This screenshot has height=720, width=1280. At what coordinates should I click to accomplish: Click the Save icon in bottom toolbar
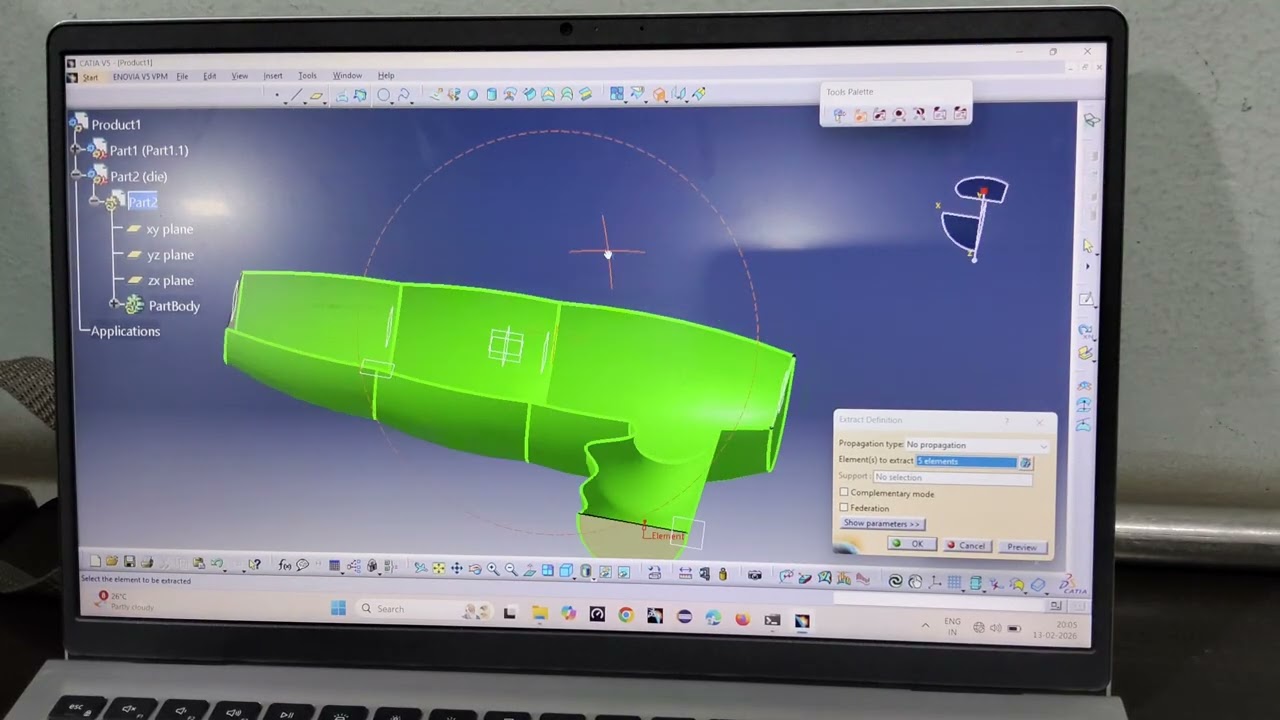pos(129,563)
